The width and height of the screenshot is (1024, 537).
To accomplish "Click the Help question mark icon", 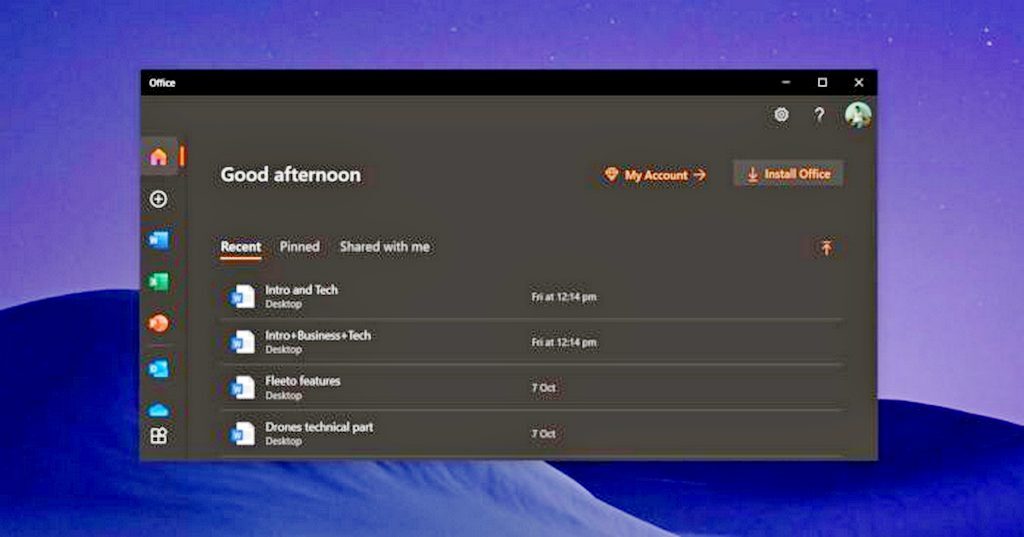I will click(819, 115).
